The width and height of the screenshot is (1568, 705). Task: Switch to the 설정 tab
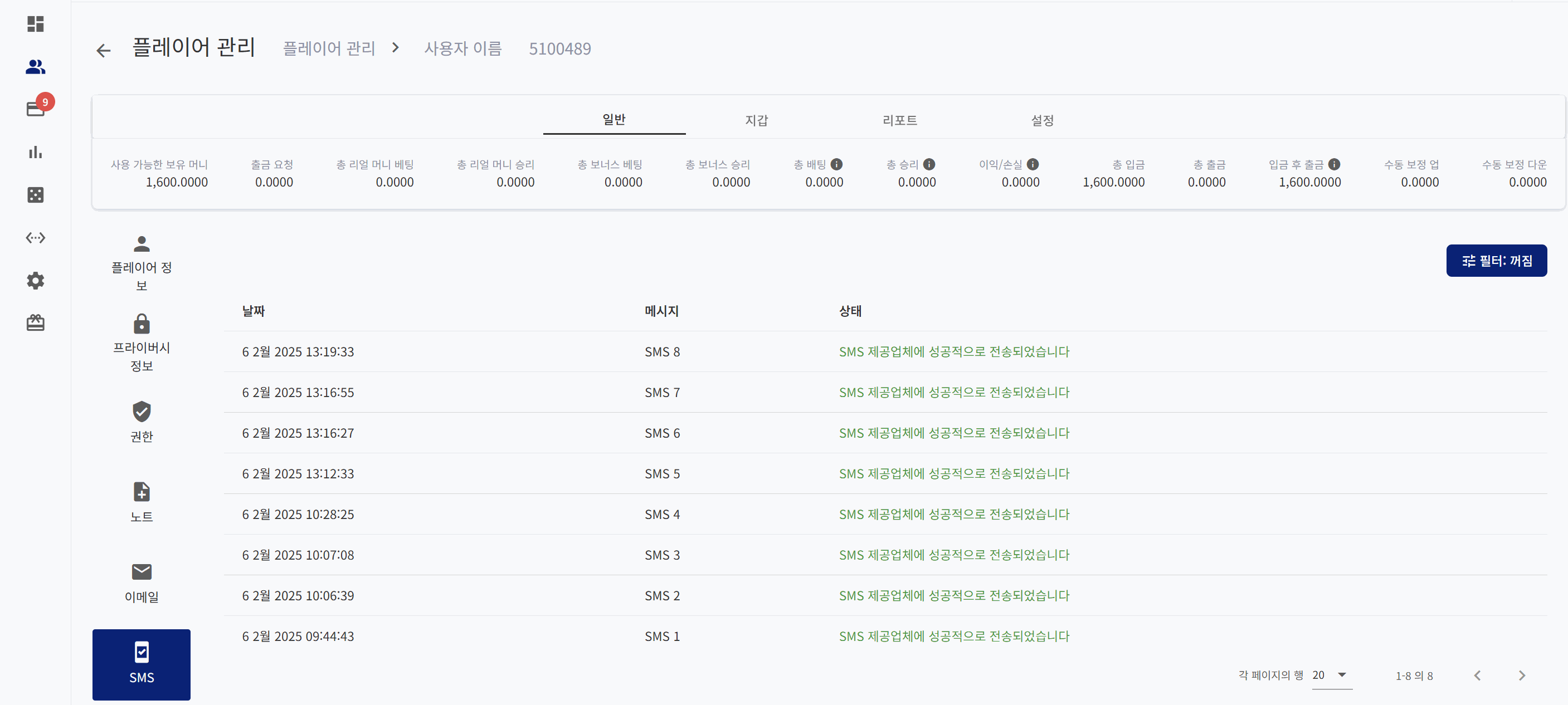tap(1042, 120)
